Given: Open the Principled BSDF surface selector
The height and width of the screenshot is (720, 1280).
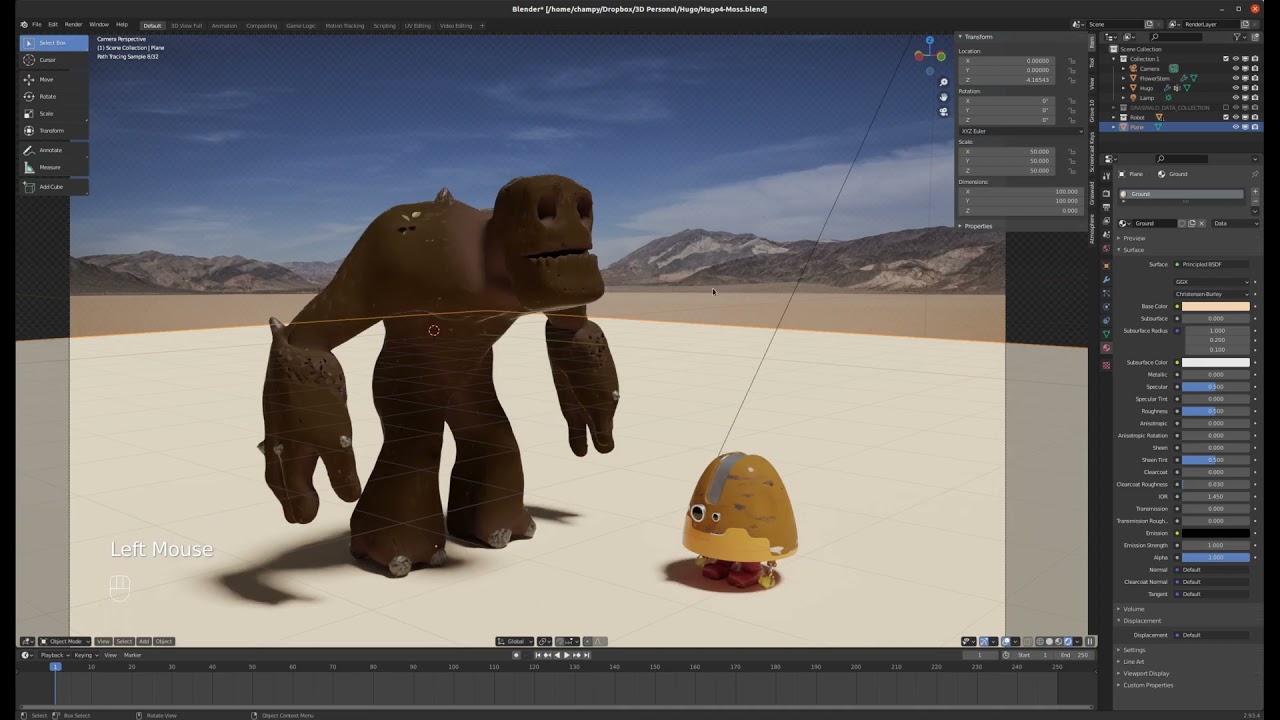Looking at the screenshot, I should [x=1212, y=264].
